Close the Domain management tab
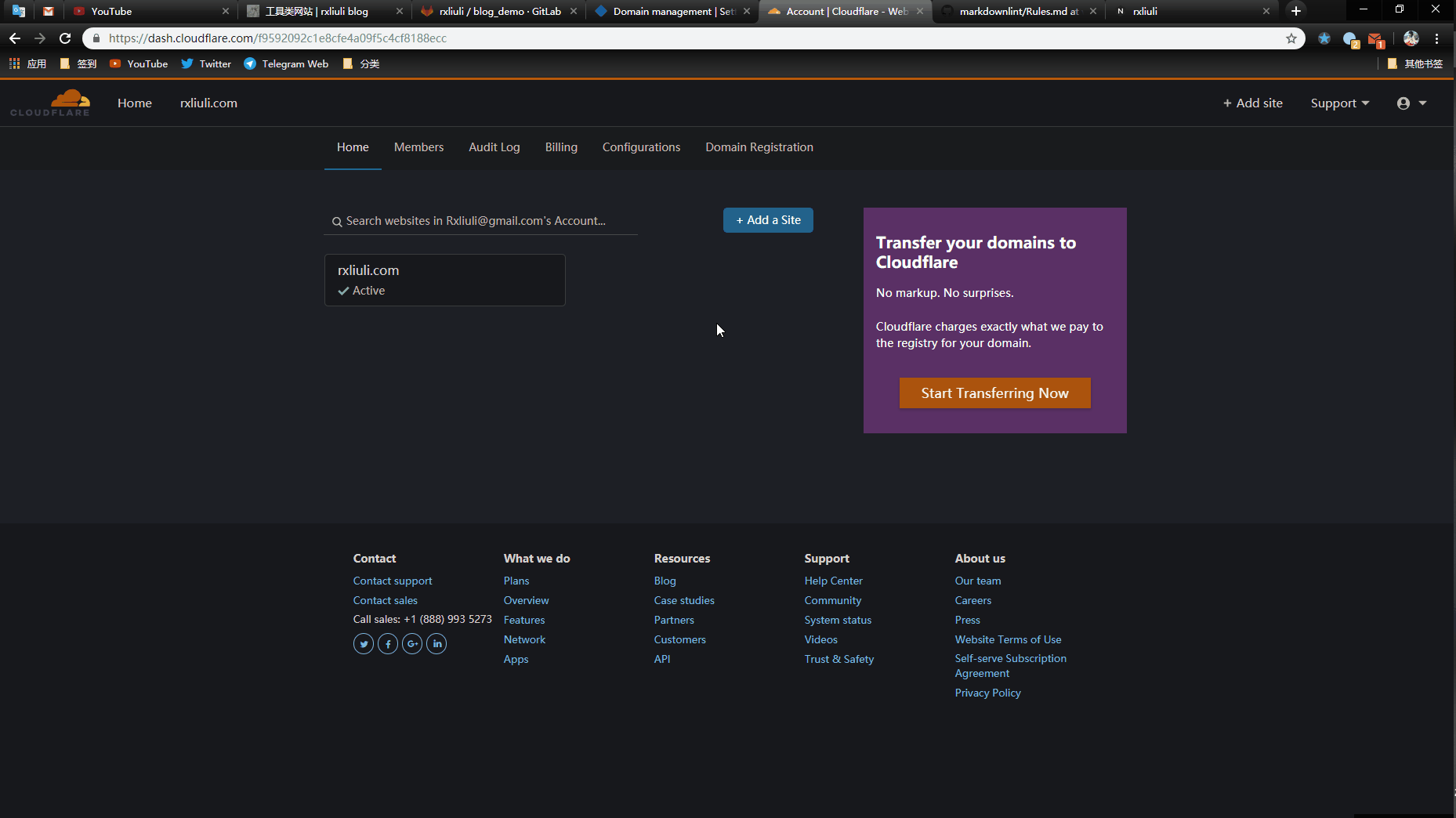This screenshot has height=818, width=1456. 747,11
